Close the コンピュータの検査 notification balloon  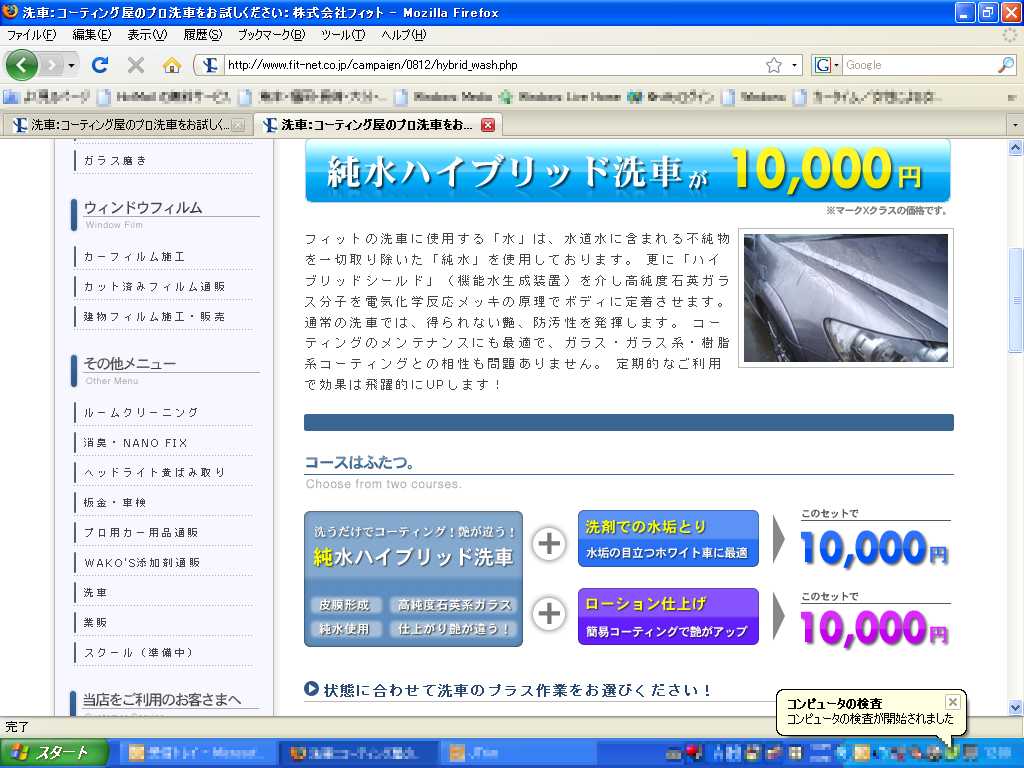[953, 702]
